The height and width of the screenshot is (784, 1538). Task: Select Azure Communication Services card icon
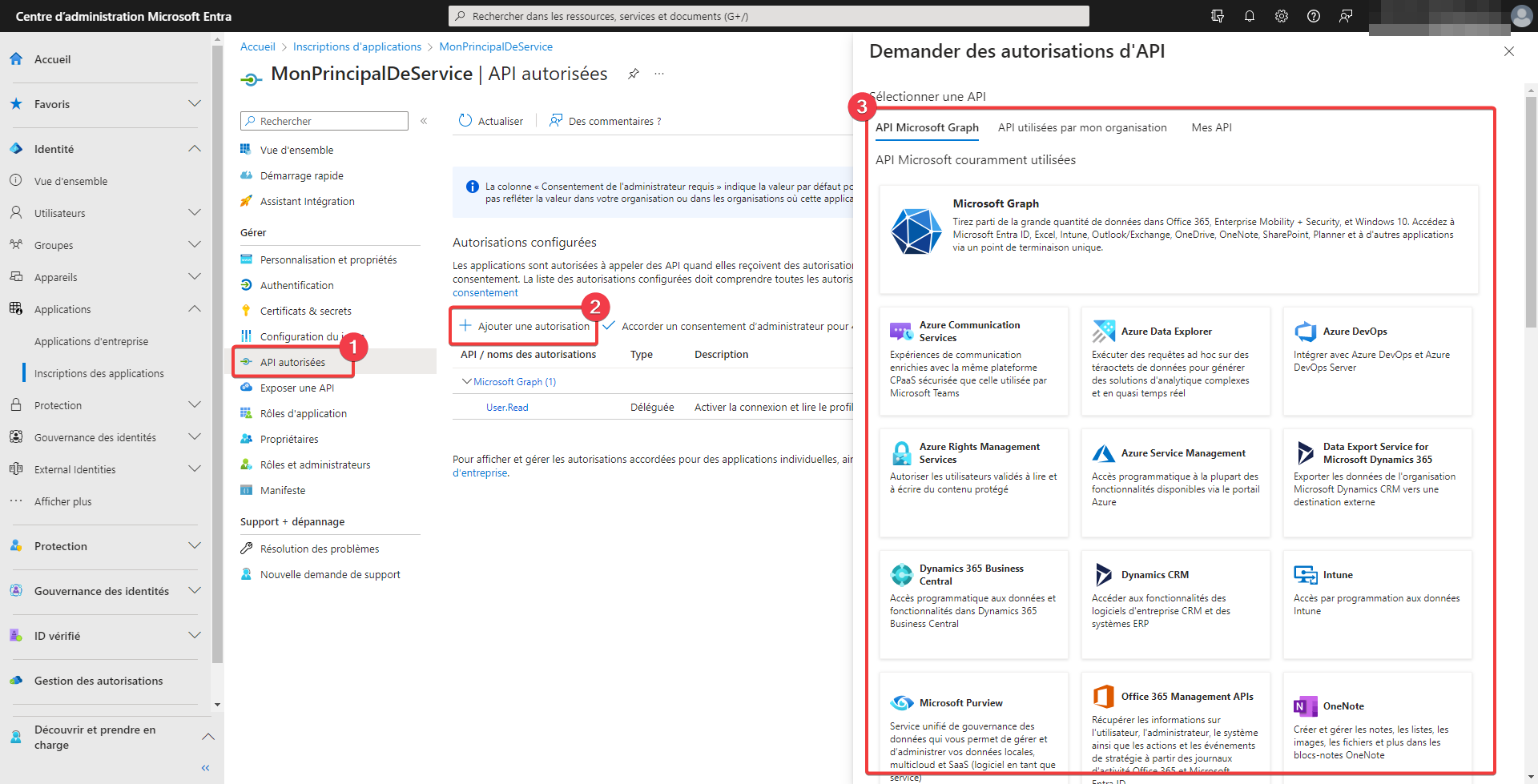point(901,331)
